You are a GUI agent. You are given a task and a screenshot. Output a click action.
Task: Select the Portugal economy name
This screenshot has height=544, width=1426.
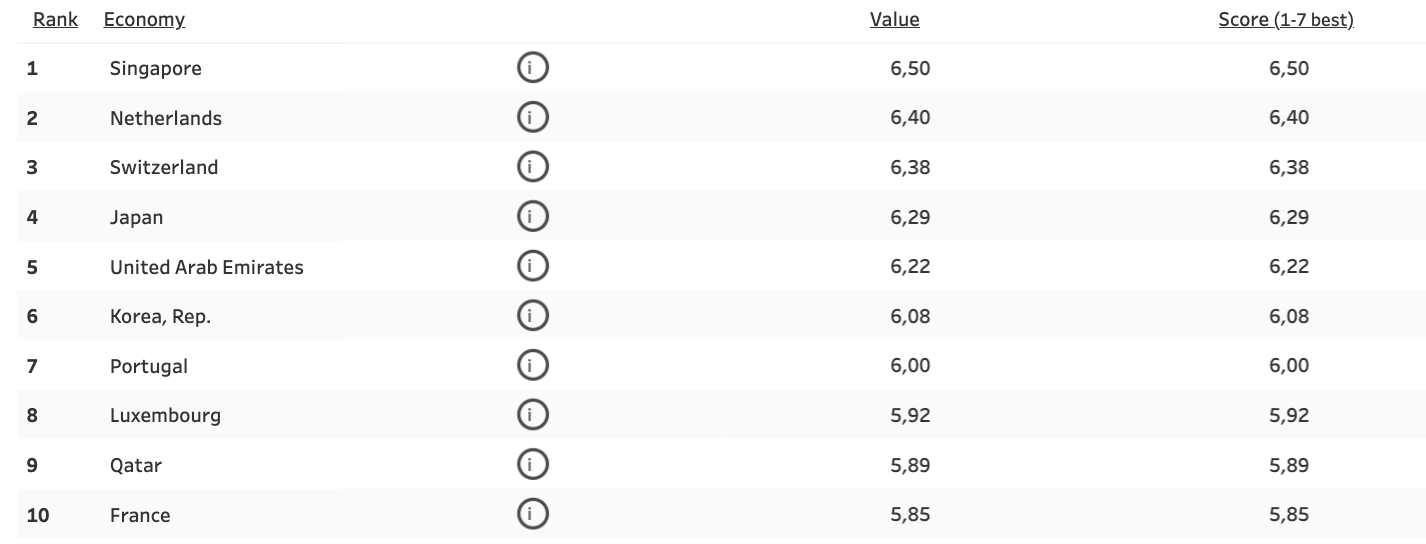click(x=148, y=366)
